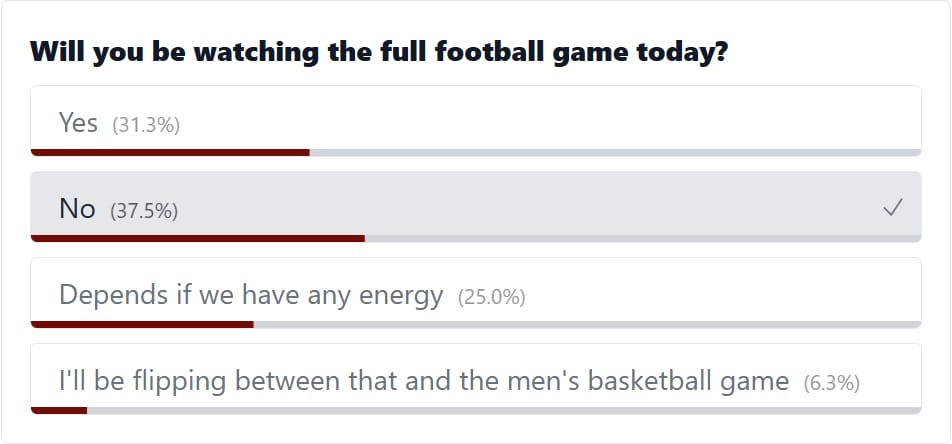Click the word No in the selected option
952x444 pixels.
(77, 209)
